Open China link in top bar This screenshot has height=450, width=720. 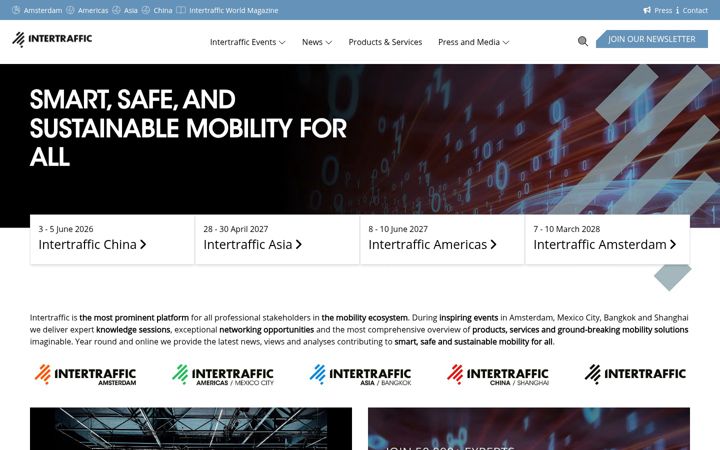click(163, 10)
